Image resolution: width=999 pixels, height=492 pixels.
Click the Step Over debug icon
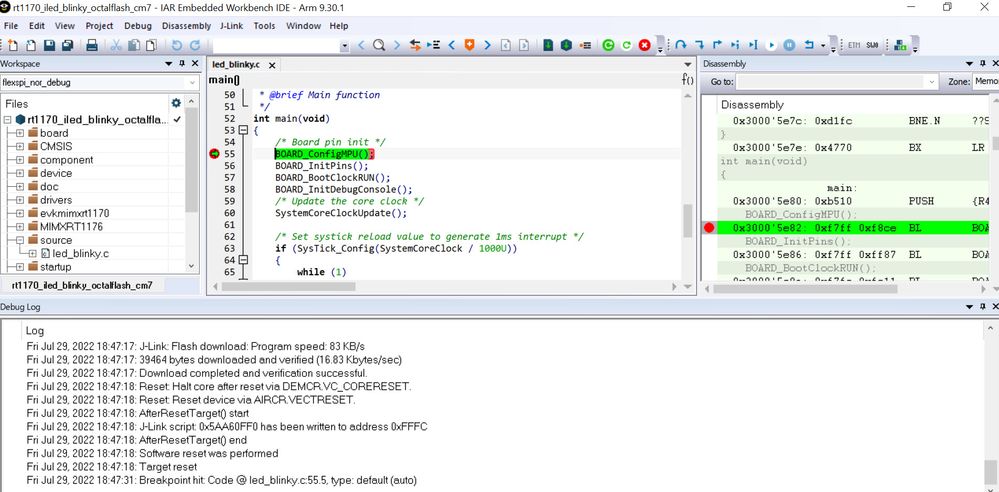coord(681,45)
